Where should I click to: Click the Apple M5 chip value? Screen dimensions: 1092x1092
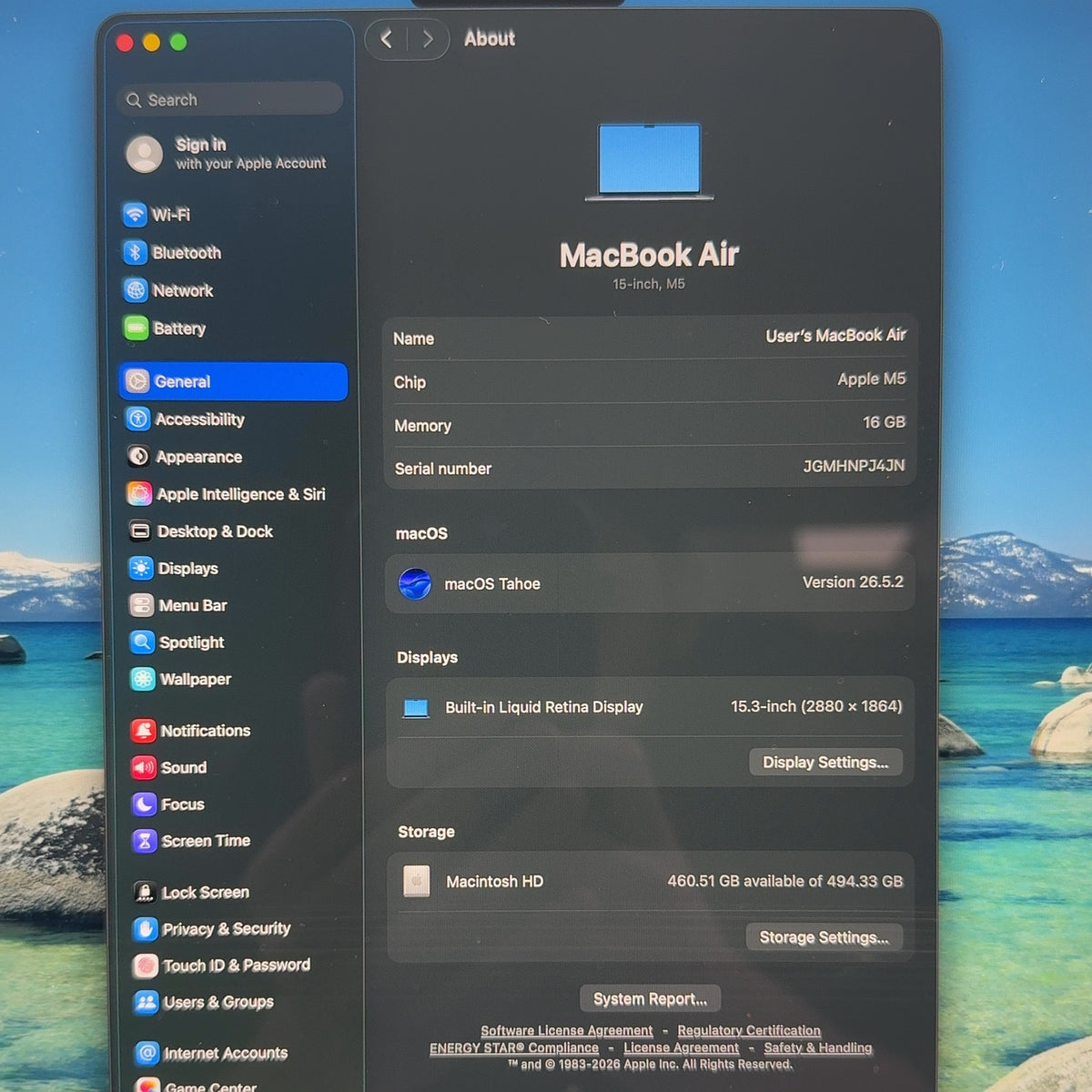click(872, 379)
